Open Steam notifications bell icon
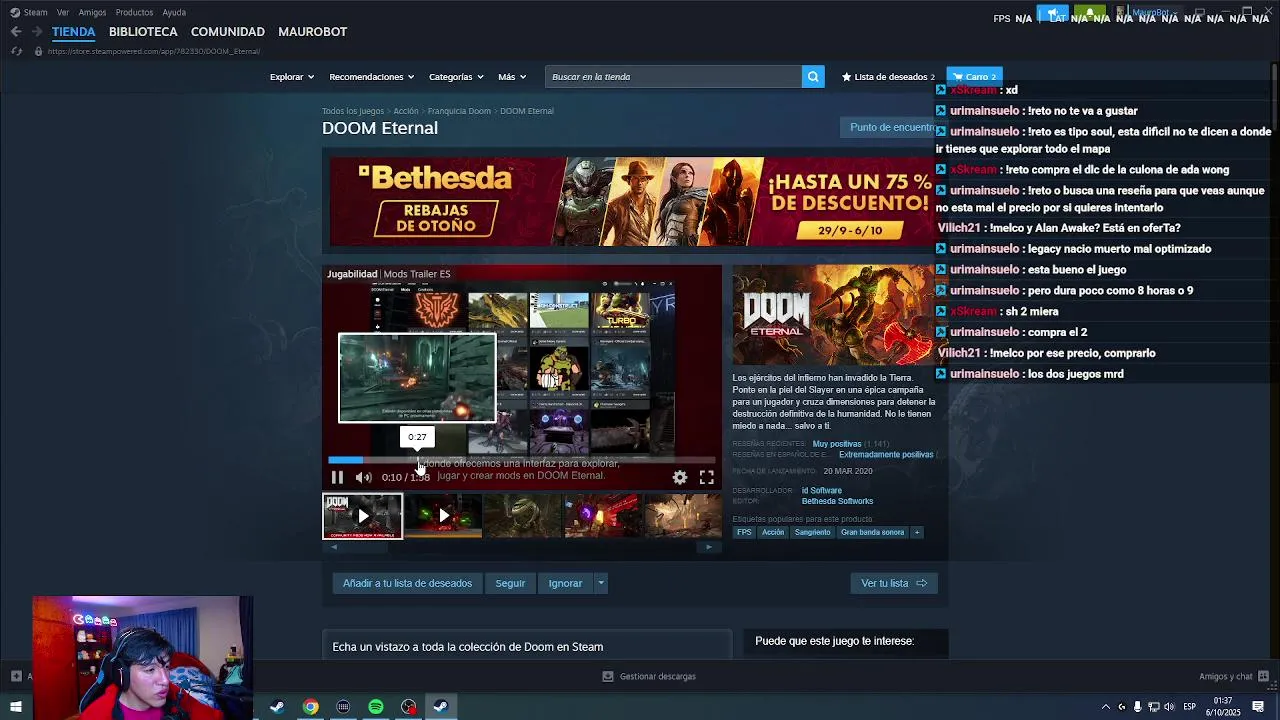1280x720 pixels. tap(1089, 13)
